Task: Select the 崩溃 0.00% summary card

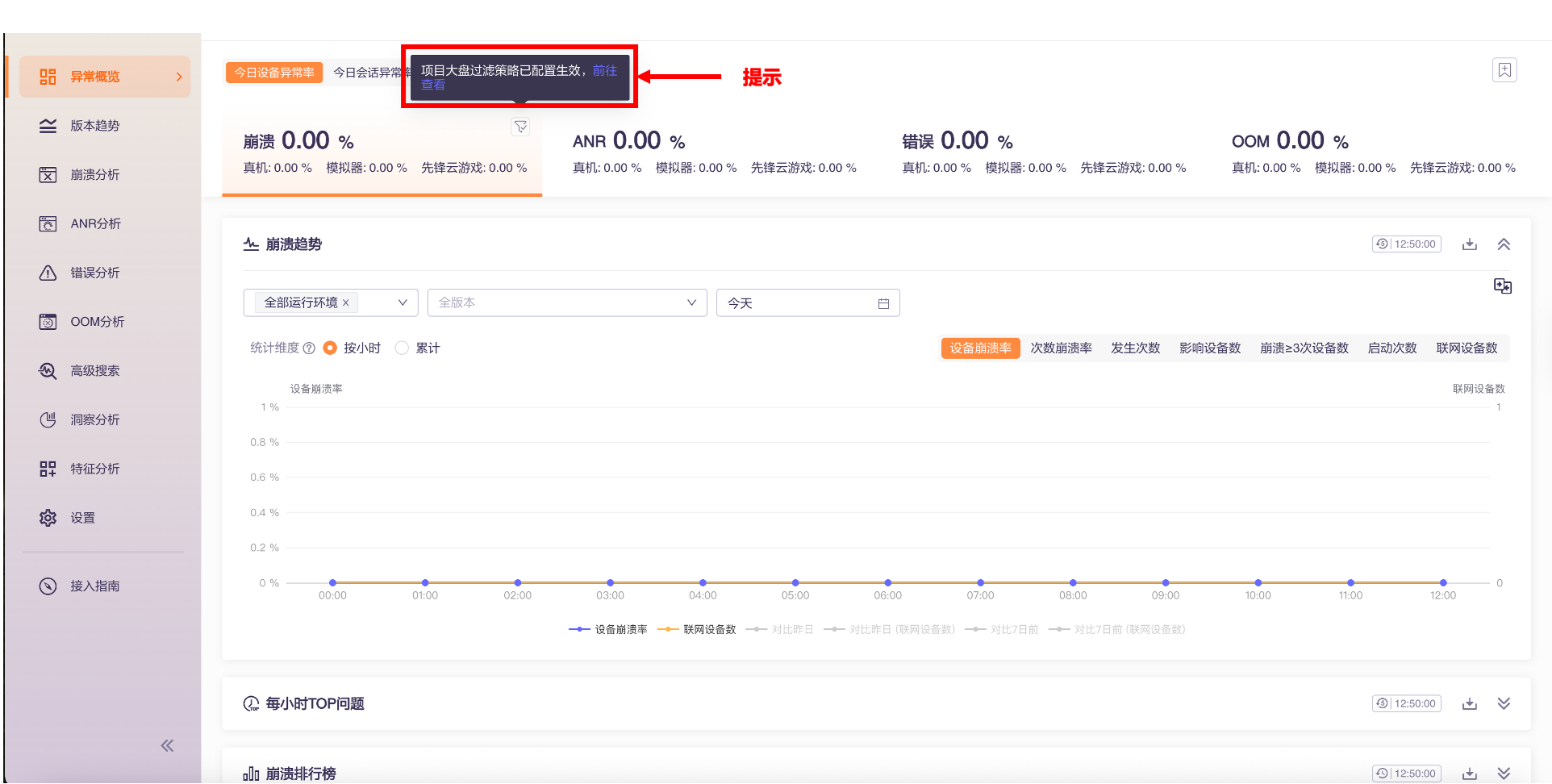Action: coord(382,156)
